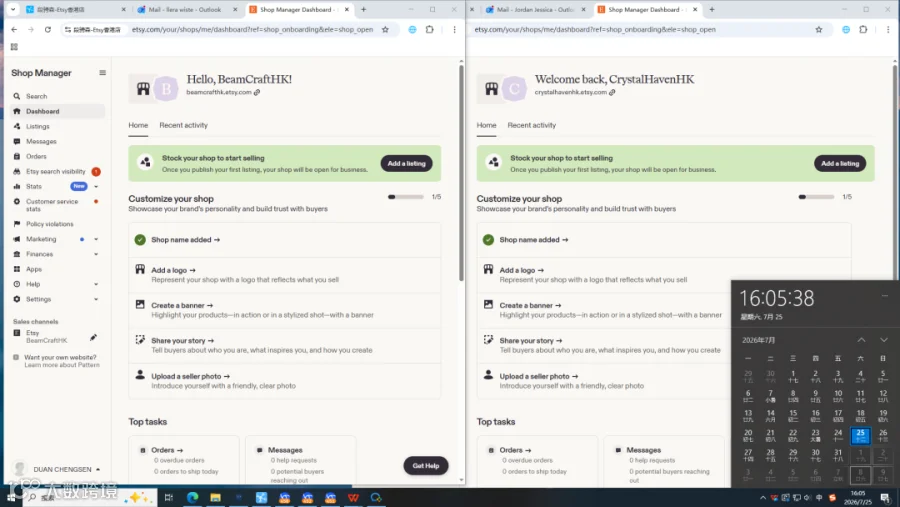Reload the left browser page
The width and height of the screenshot is (900, 507).
pyautogui.click(x=48, y=29)
